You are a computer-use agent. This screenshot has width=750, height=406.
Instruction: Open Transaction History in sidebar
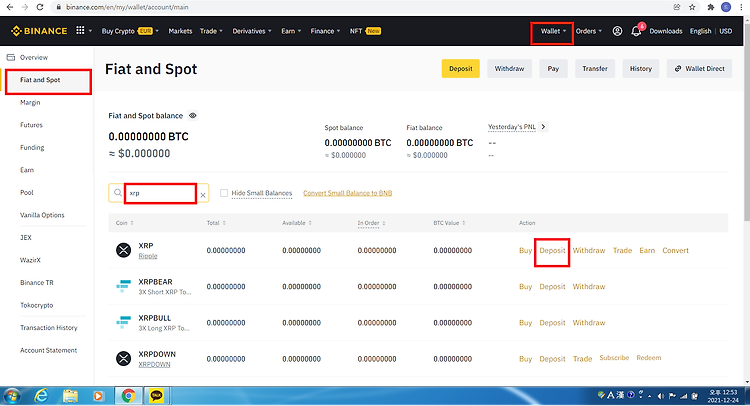coord(49,328)
